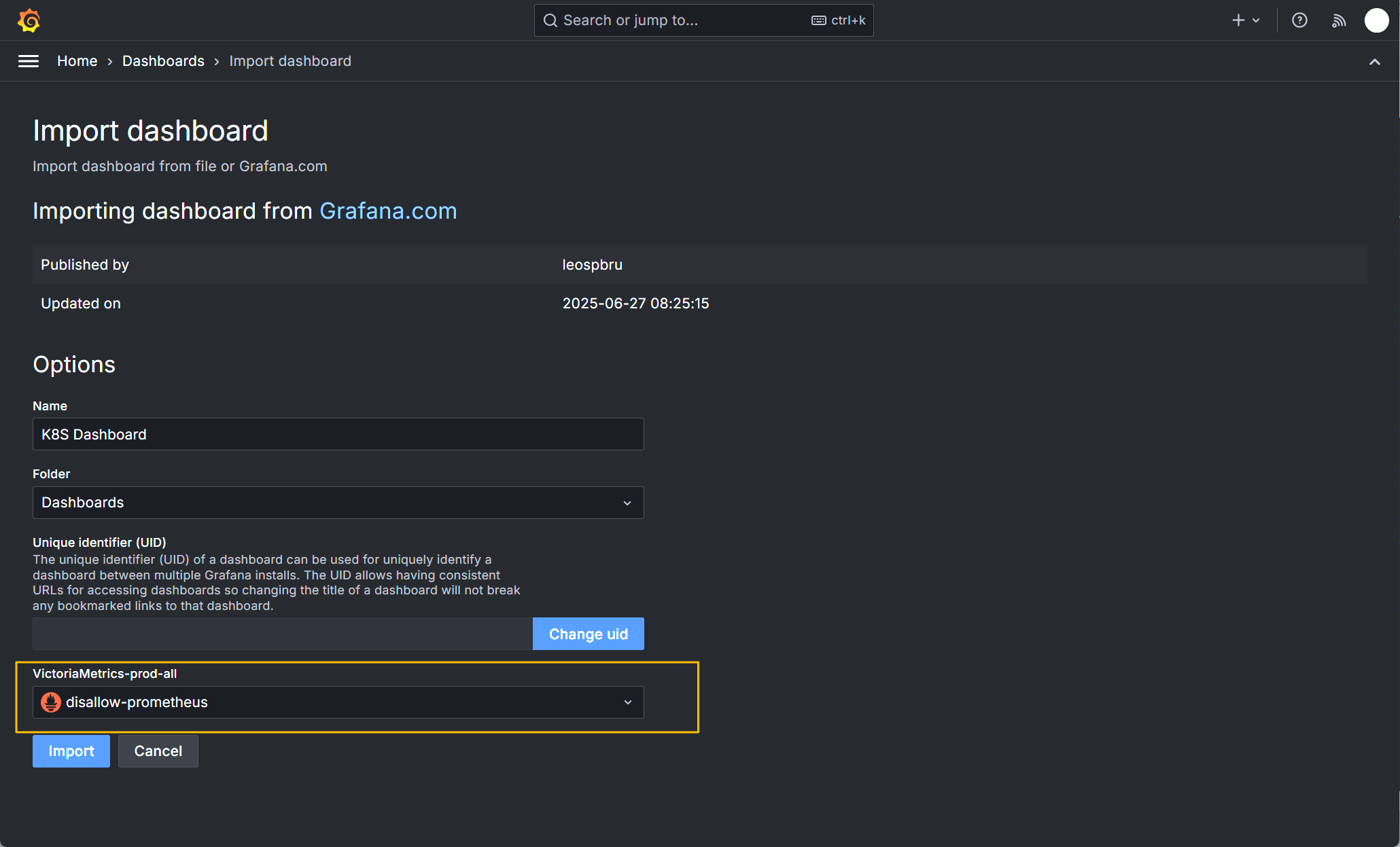1400x847 pixels.
Task: Click the ctrl+k keyboard shortcut icon
Action: point(819,20)
